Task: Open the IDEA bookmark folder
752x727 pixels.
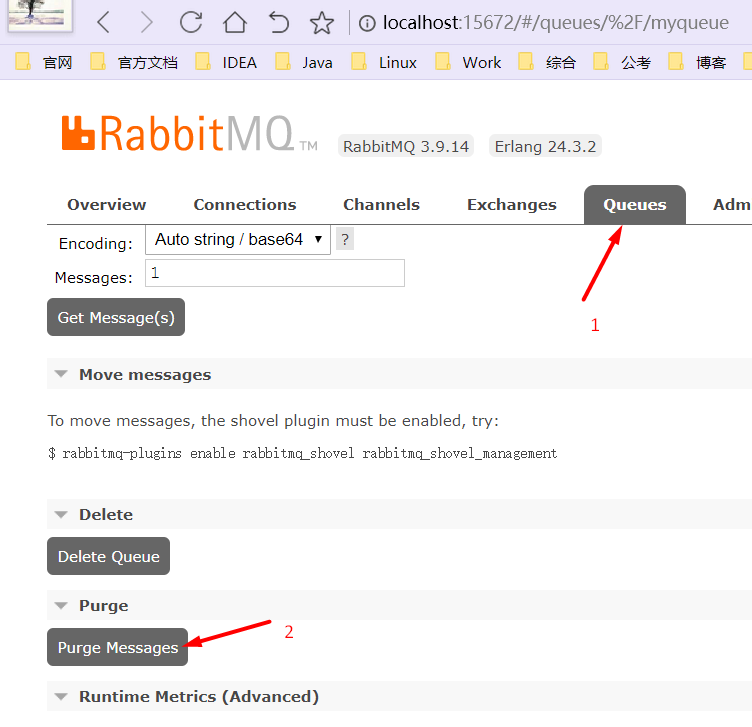Action: click(226, 62)
